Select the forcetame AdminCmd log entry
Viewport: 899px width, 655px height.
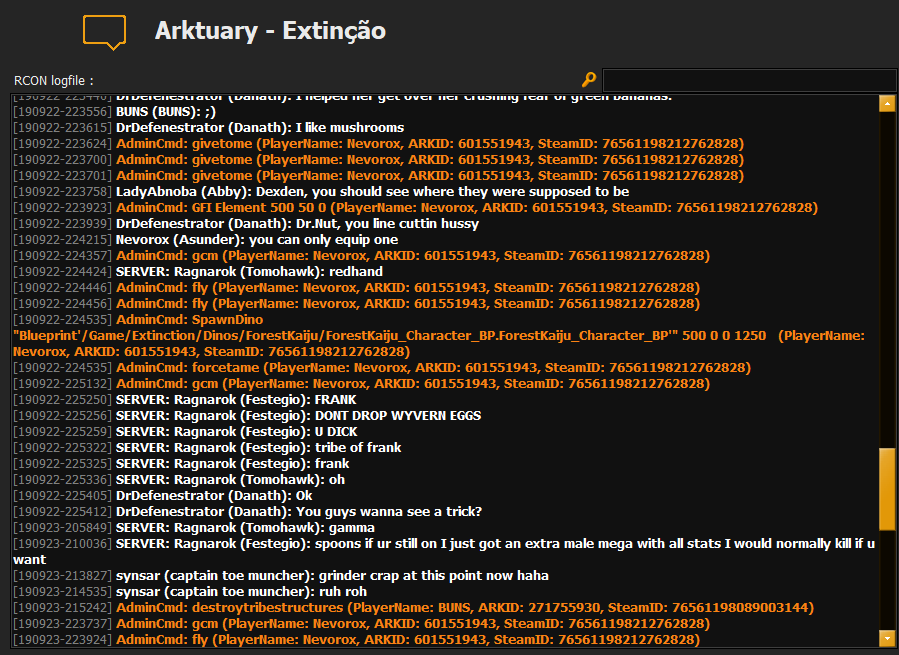(432, 368)
